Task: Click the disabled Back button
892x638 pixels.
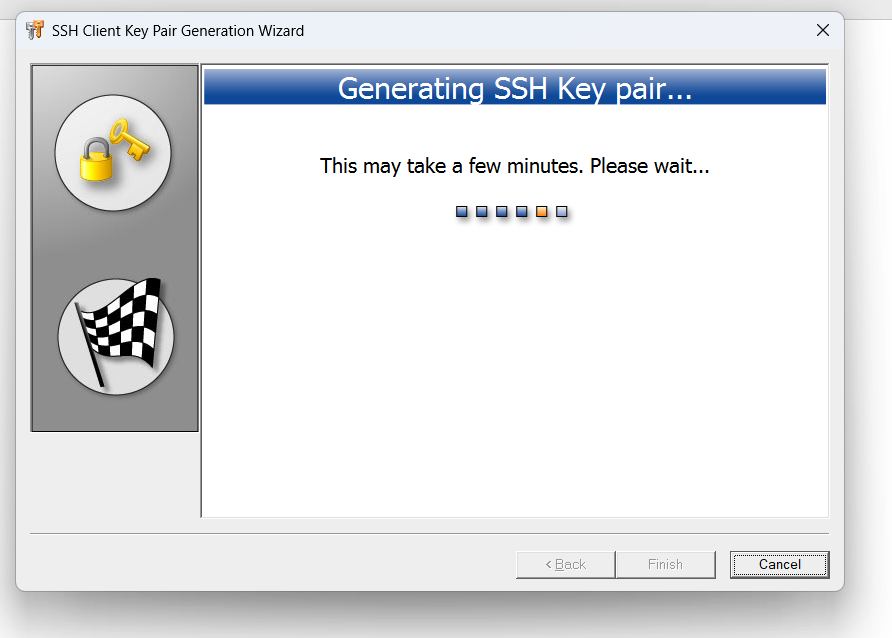Action: coord(565,564)
